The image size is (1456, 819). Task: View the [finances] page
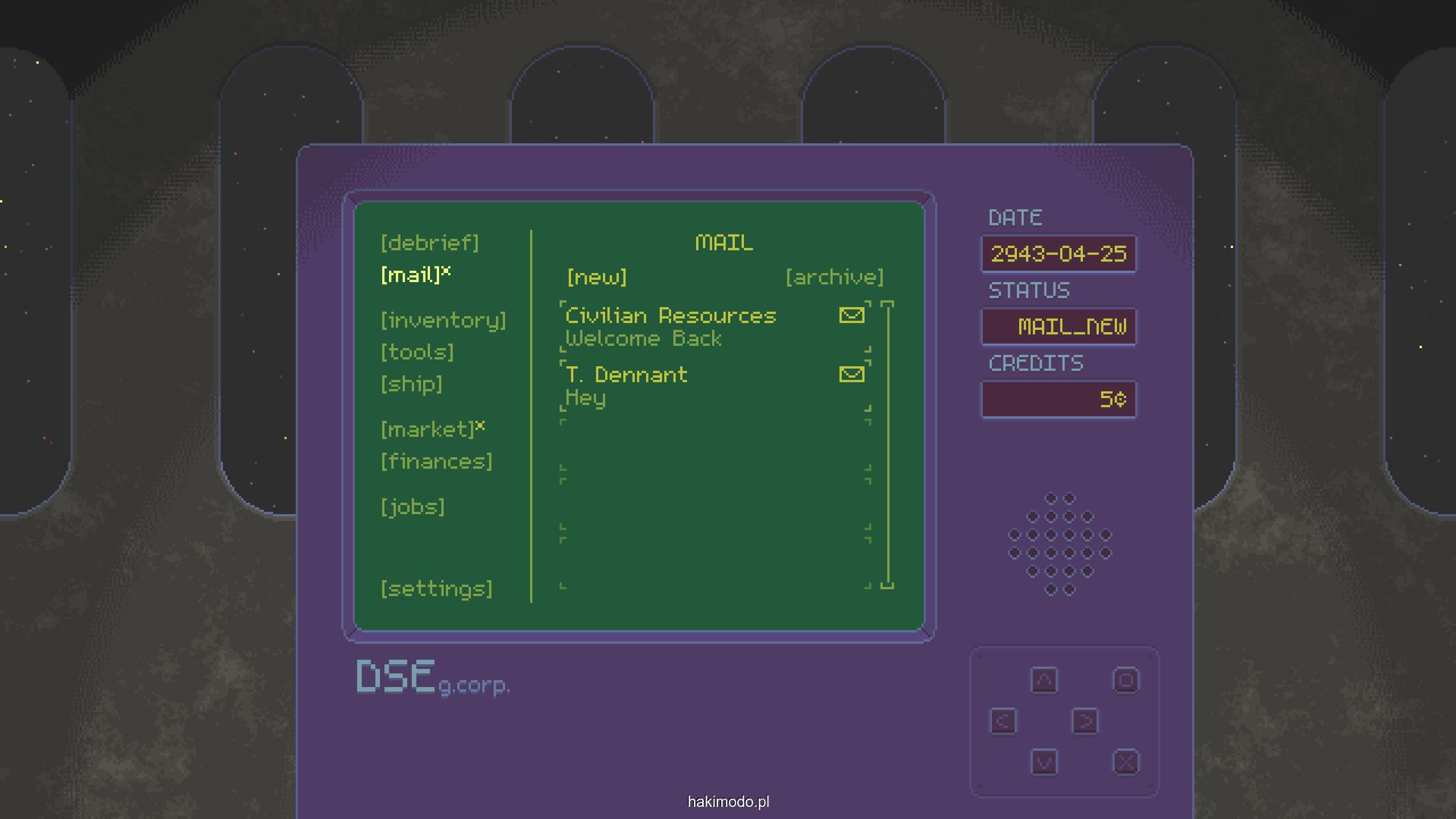[436, 461]
